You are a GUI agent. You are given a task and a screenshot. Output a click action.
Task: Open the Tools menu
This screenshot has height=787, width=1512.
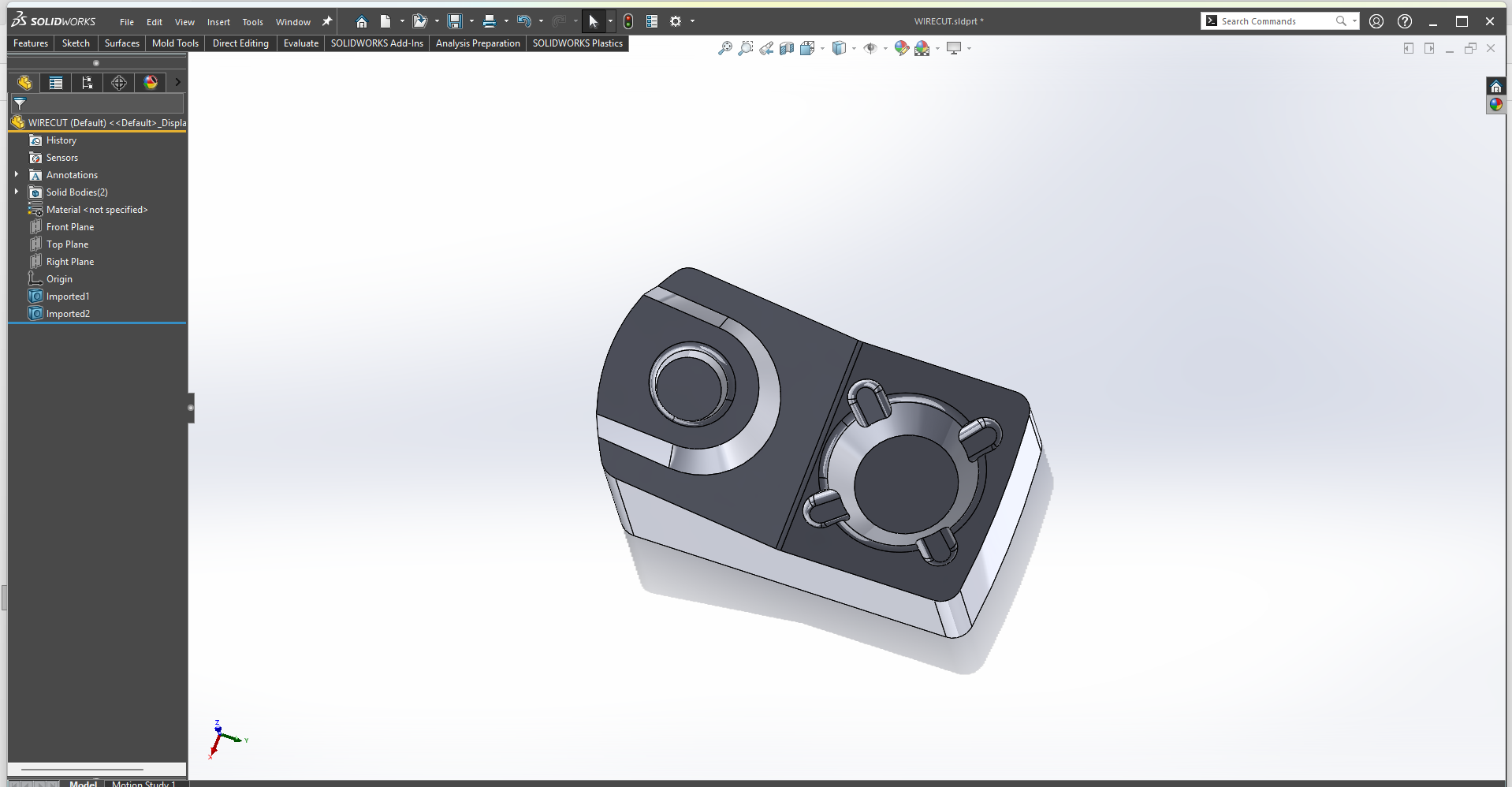252,22
